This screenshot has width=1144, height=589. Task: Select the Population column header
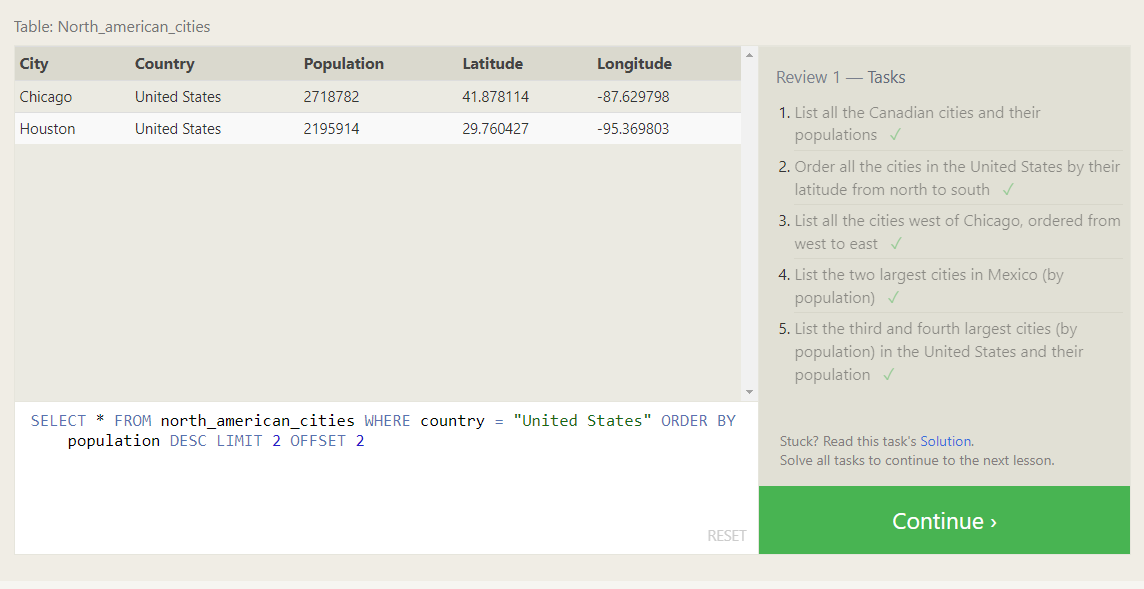[343, 64]
